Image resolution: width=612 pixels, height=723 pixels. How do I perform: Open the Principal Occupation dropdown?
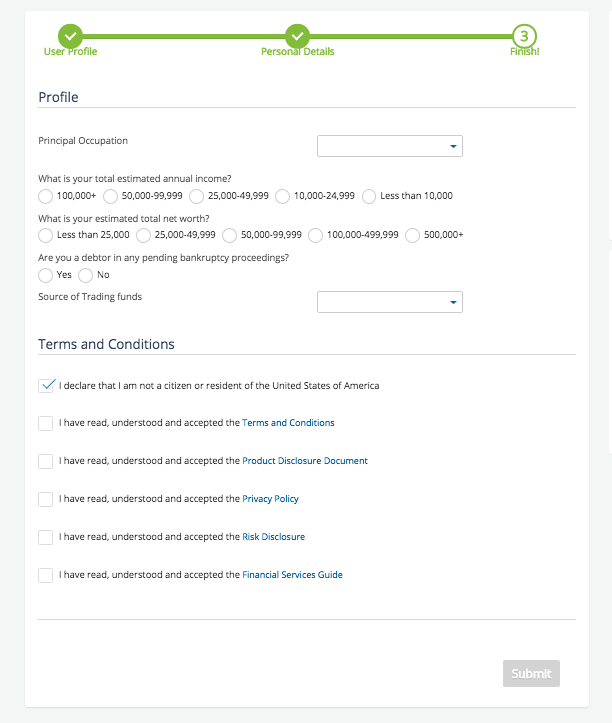(x=390, y=146)
